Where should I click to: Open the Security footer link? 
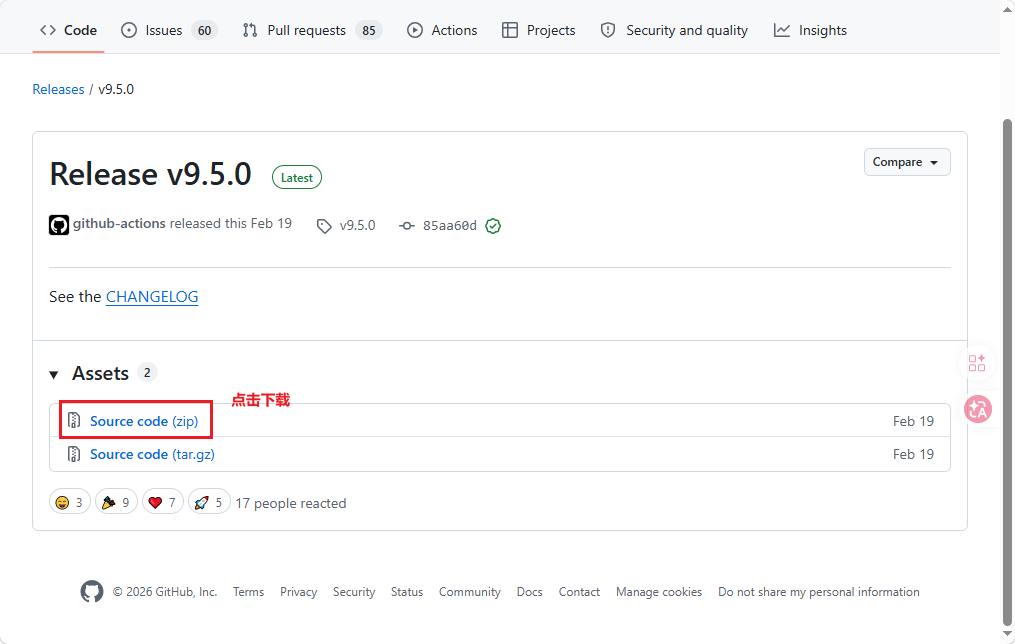click(x=354, y=592)
